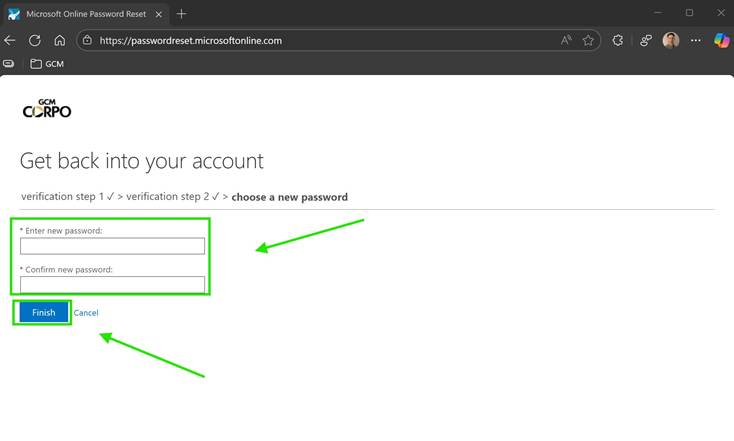Open the browser home page icon
Image resolution: width=734 pixels, height=441 pixels.
tap(59, 41)
